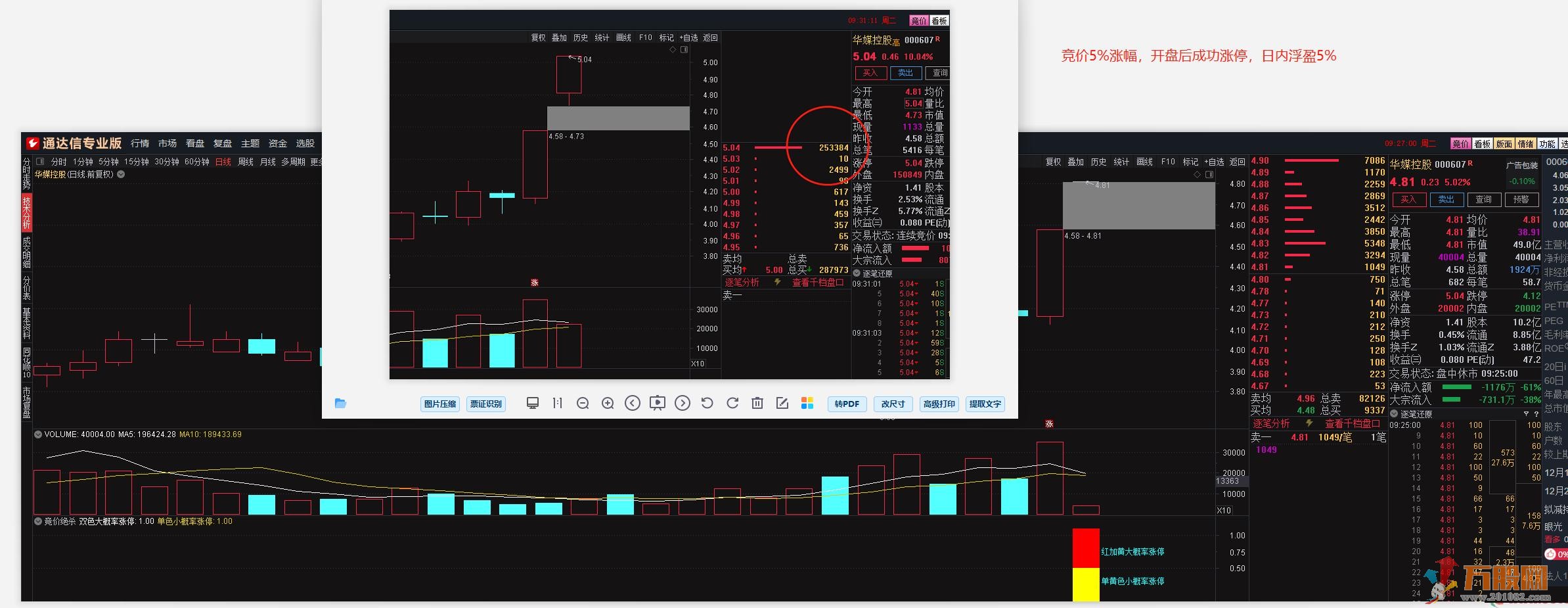The image size is (1568, 608).
Task: Toggle side panel icon left of 分时 tab
Action: (x=40, y=162)
